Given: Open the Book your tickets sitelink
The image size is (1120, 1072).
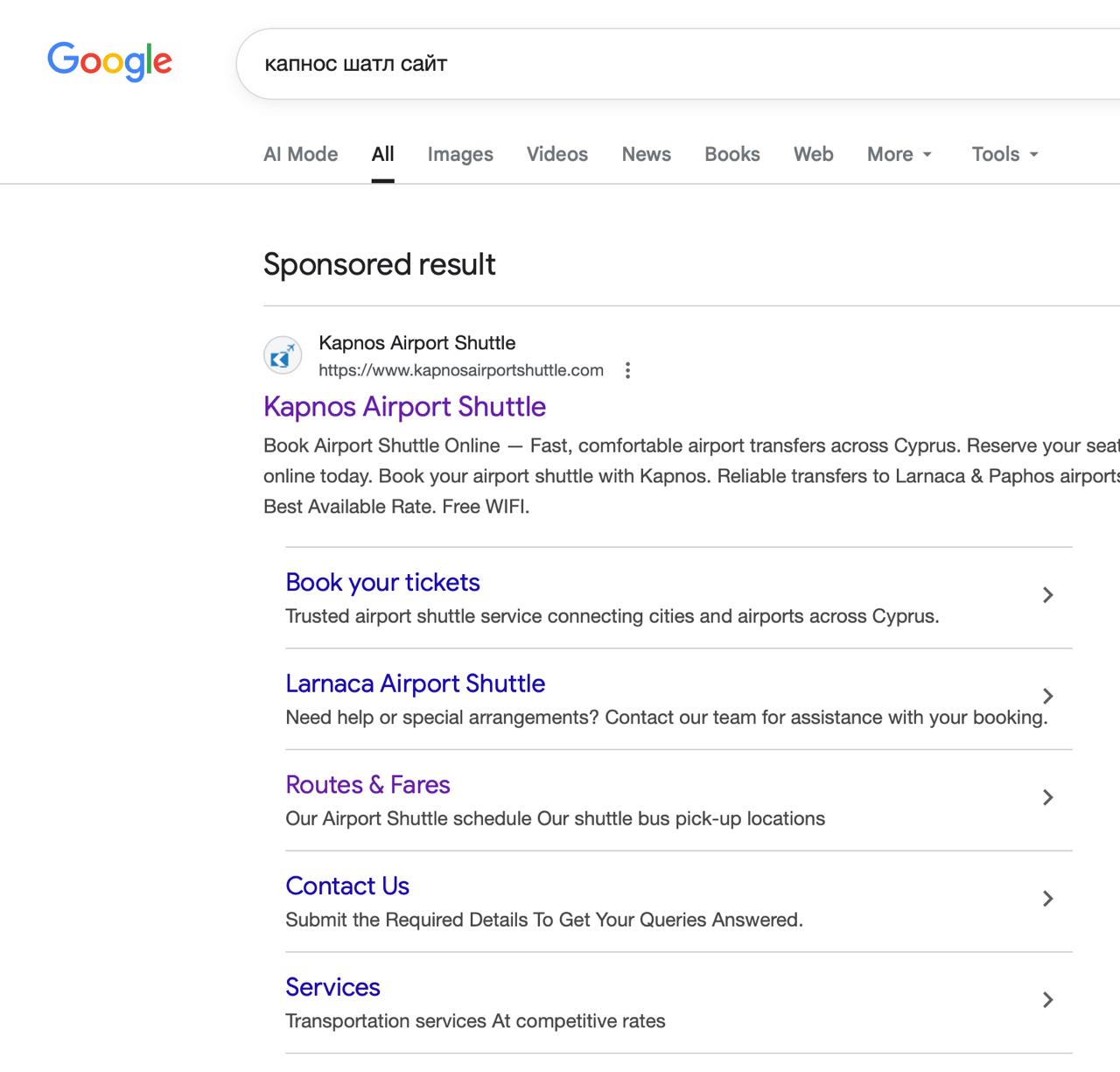Looking at the screenshot, I should (x=382, y=583).
